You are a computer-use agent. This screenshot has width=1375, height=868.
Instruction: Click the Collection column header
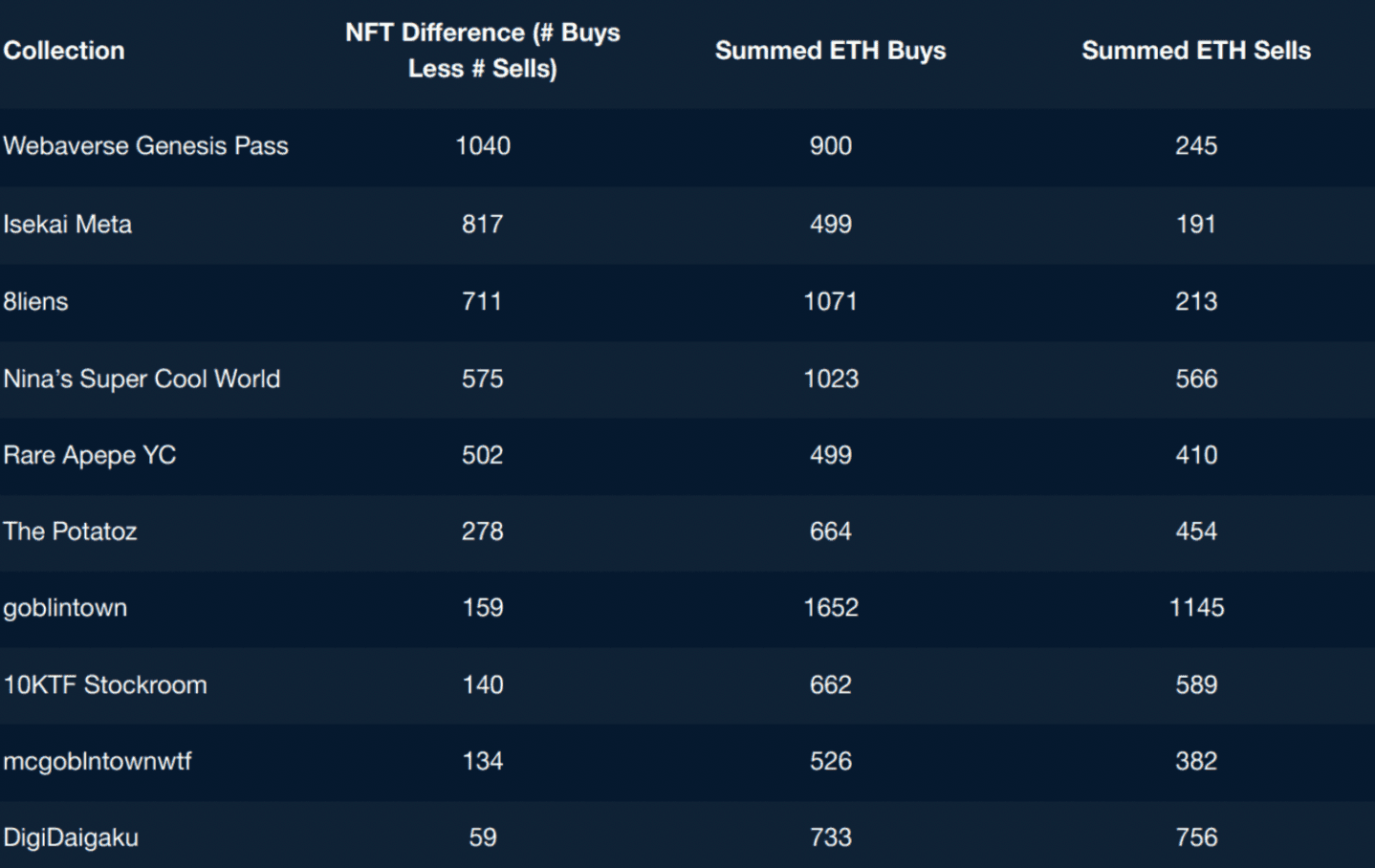click(64, 51)
